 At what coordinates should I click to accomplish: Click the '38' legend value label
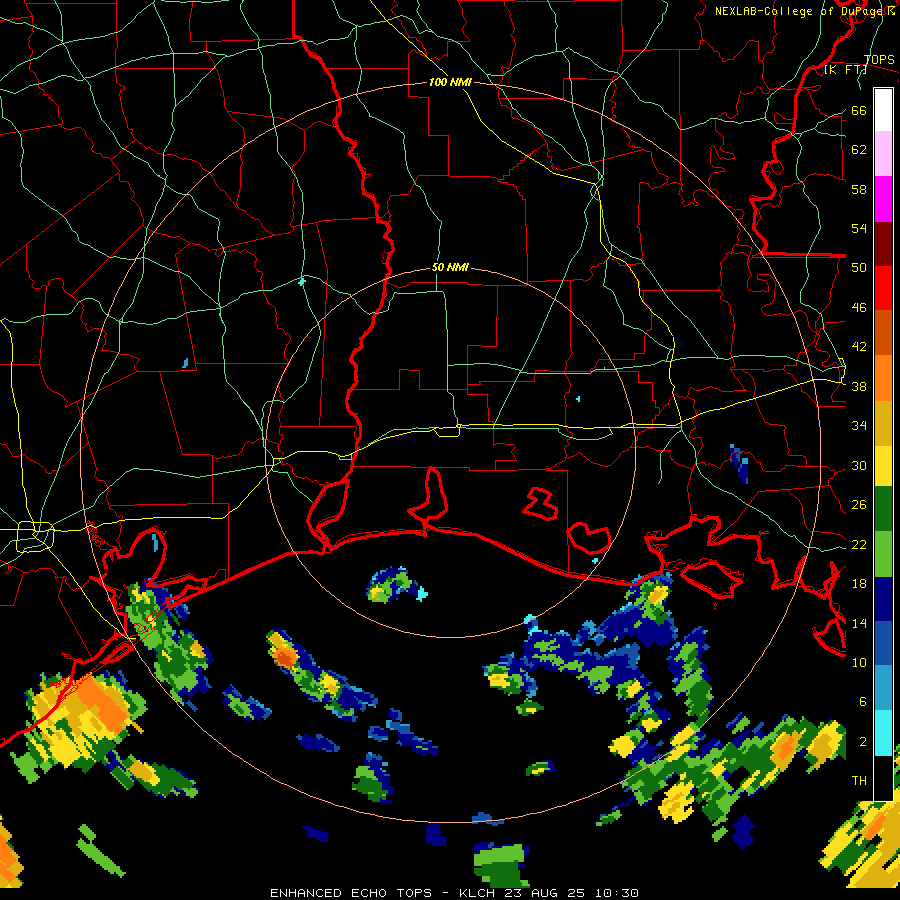[859, 386]
